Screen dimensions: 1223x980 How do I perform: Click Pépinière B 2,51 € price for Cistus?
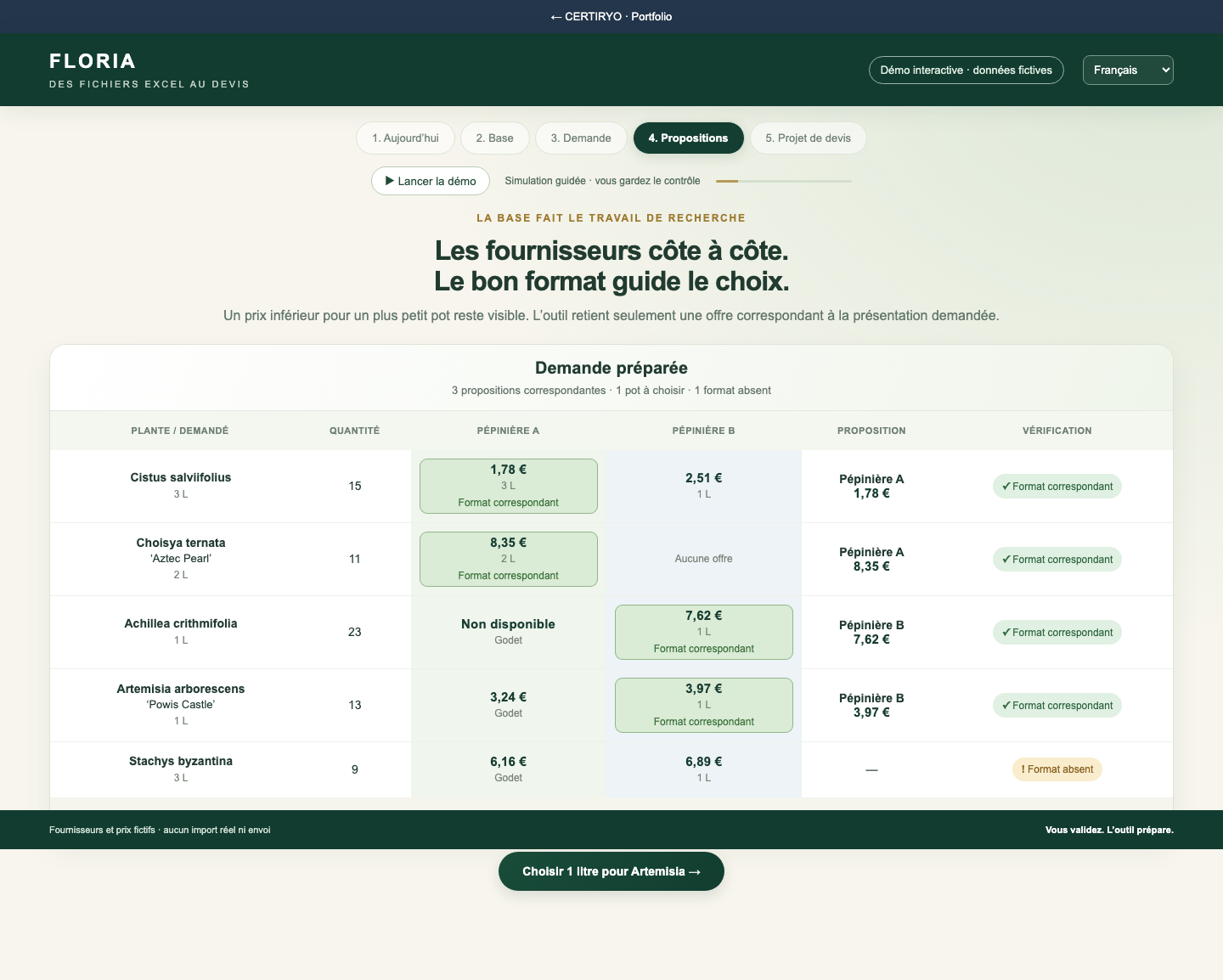pyautogui.click(x=704, y=478)
